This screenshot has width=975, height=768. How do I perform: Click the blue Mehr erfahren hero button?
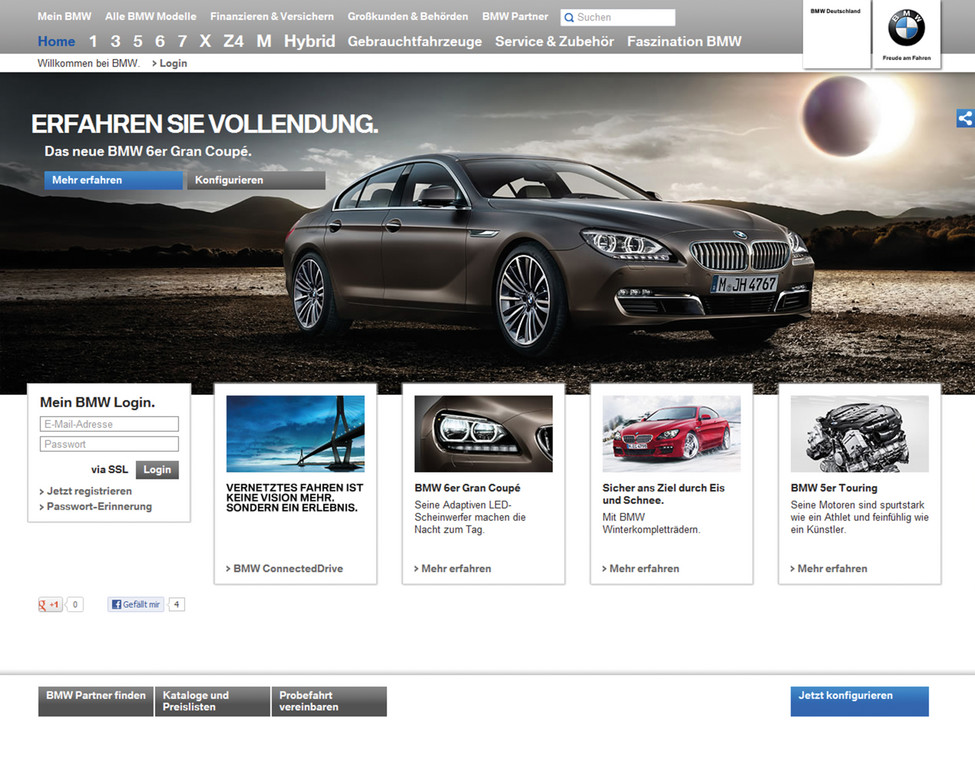point(113,180)
